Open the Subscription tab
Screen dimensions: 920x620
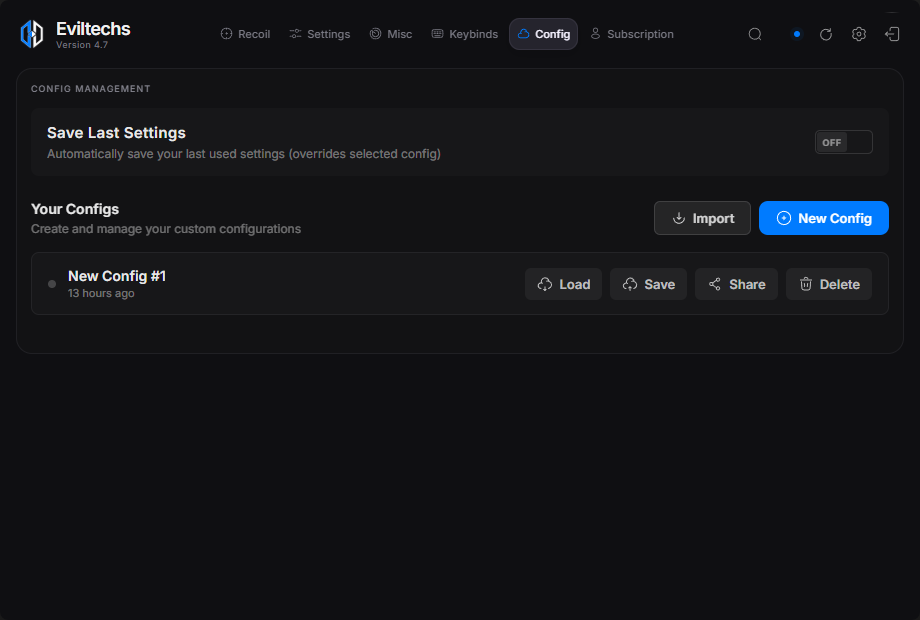pos(632,34)
